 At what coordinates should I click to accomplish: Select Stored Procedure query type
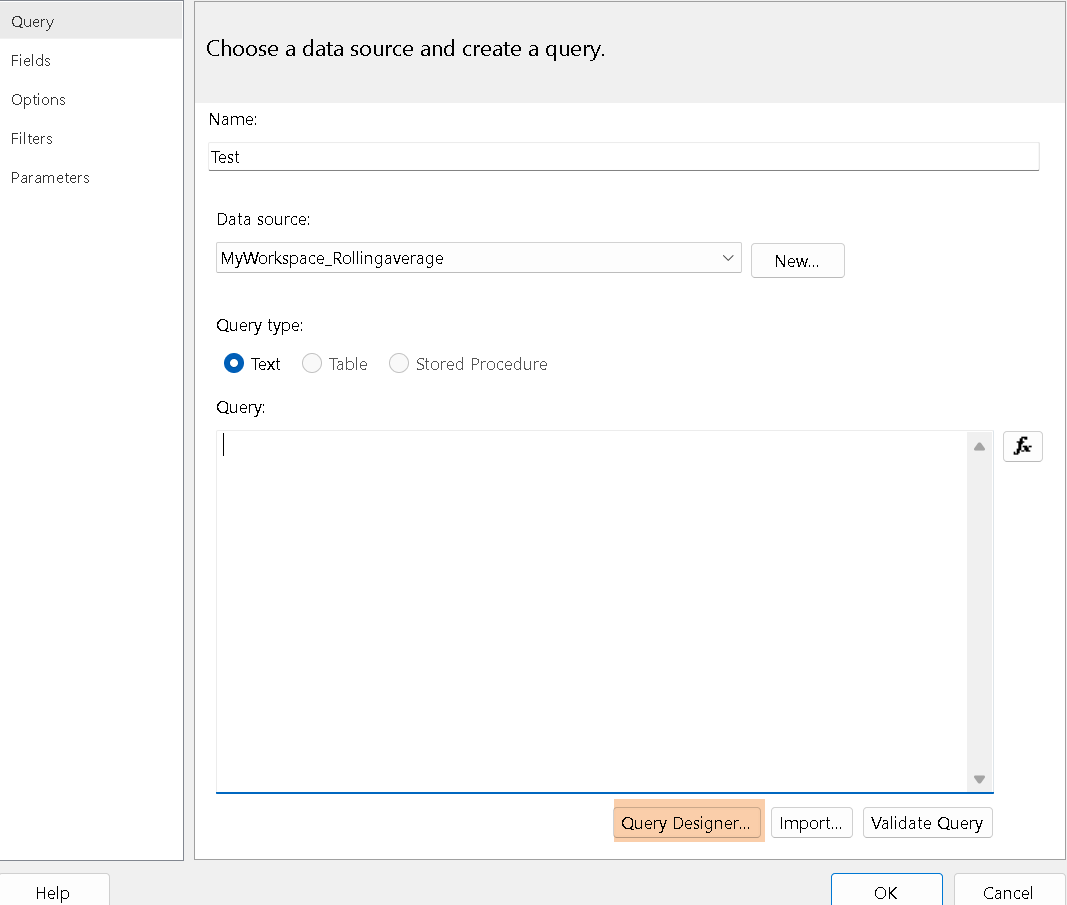[x=399, y=364]
